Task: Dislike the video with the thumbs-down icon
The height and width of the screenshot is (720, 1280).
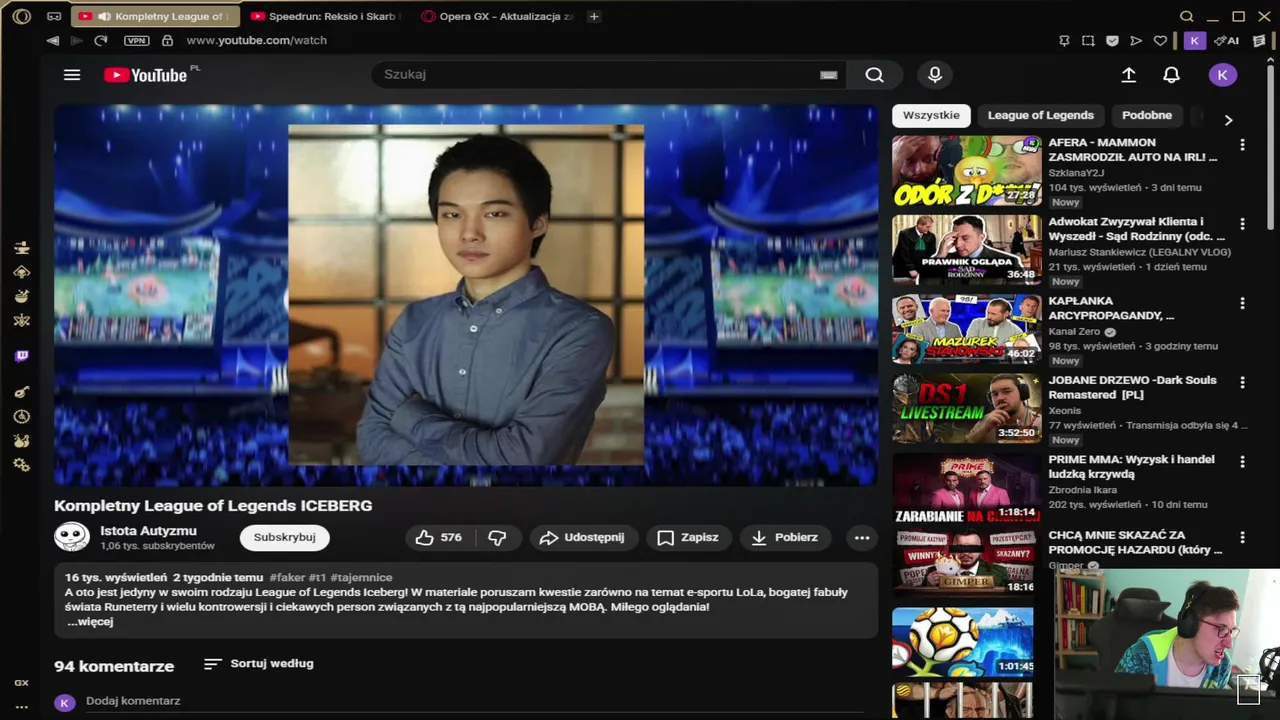Action: pos(497,537)
